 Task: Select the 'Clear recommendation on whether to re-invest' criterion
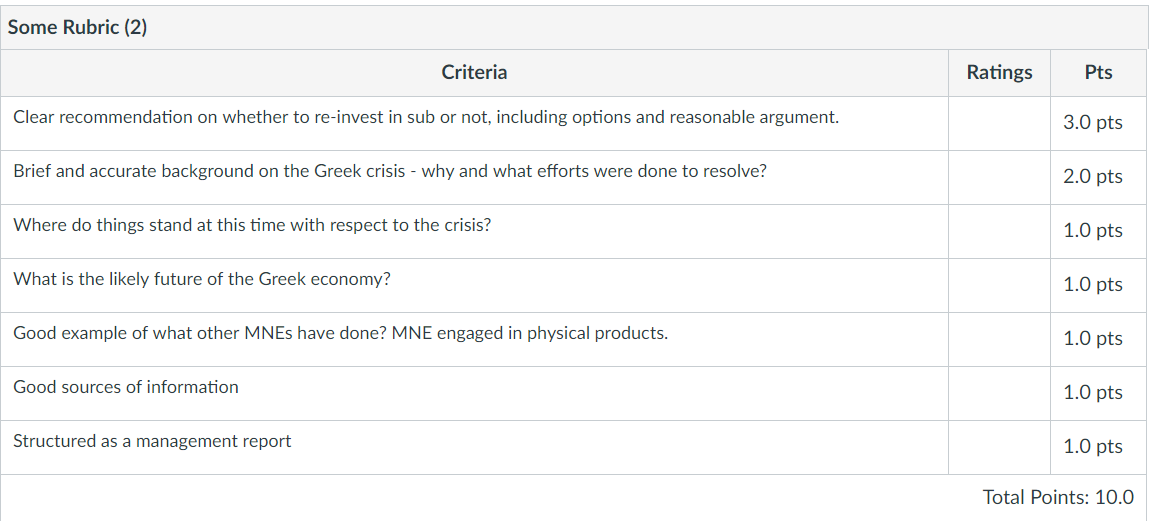pos(426,117)
